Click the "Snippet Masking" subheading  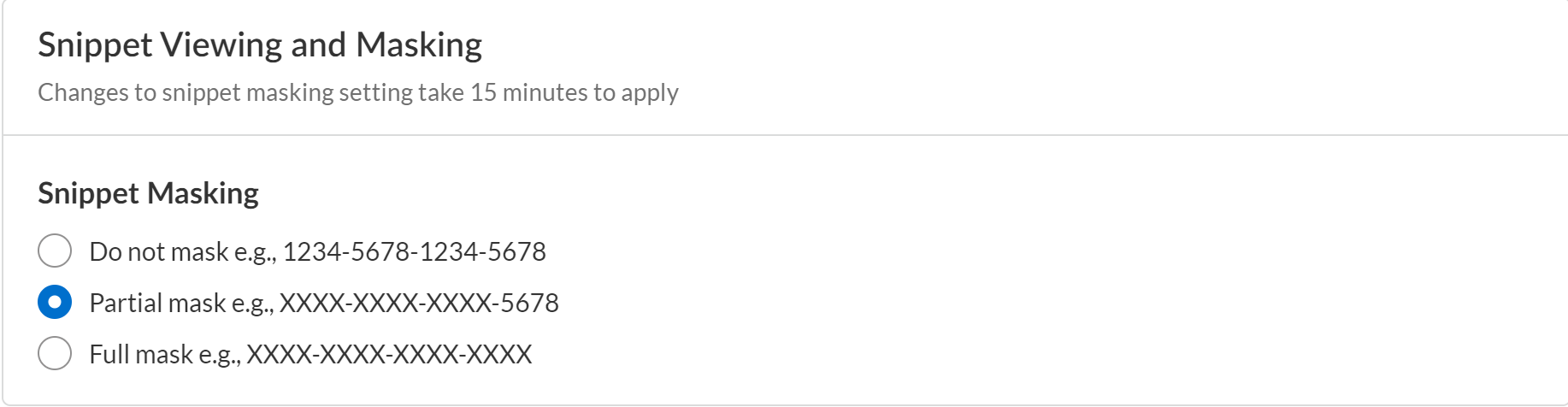pyautogui.click(x=148, y=193)
